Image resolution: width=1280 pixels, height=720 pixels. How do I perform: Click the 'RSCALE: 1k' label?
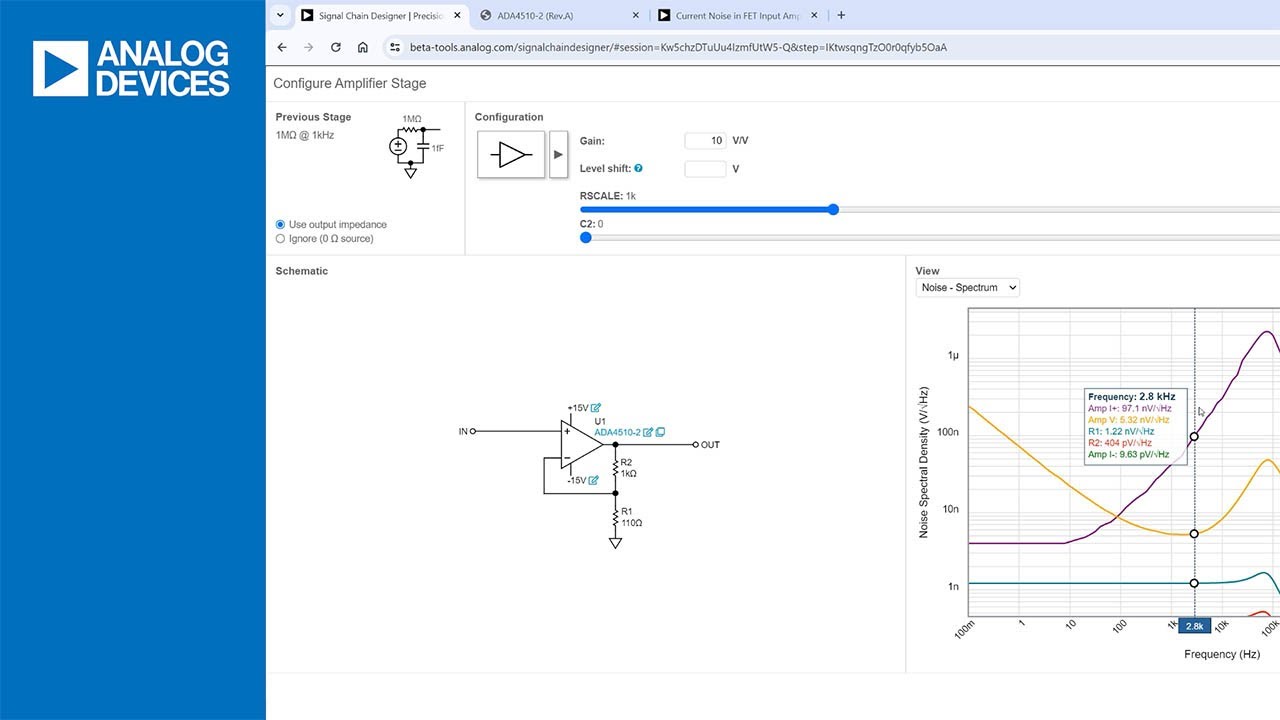(x=608, y=196)
